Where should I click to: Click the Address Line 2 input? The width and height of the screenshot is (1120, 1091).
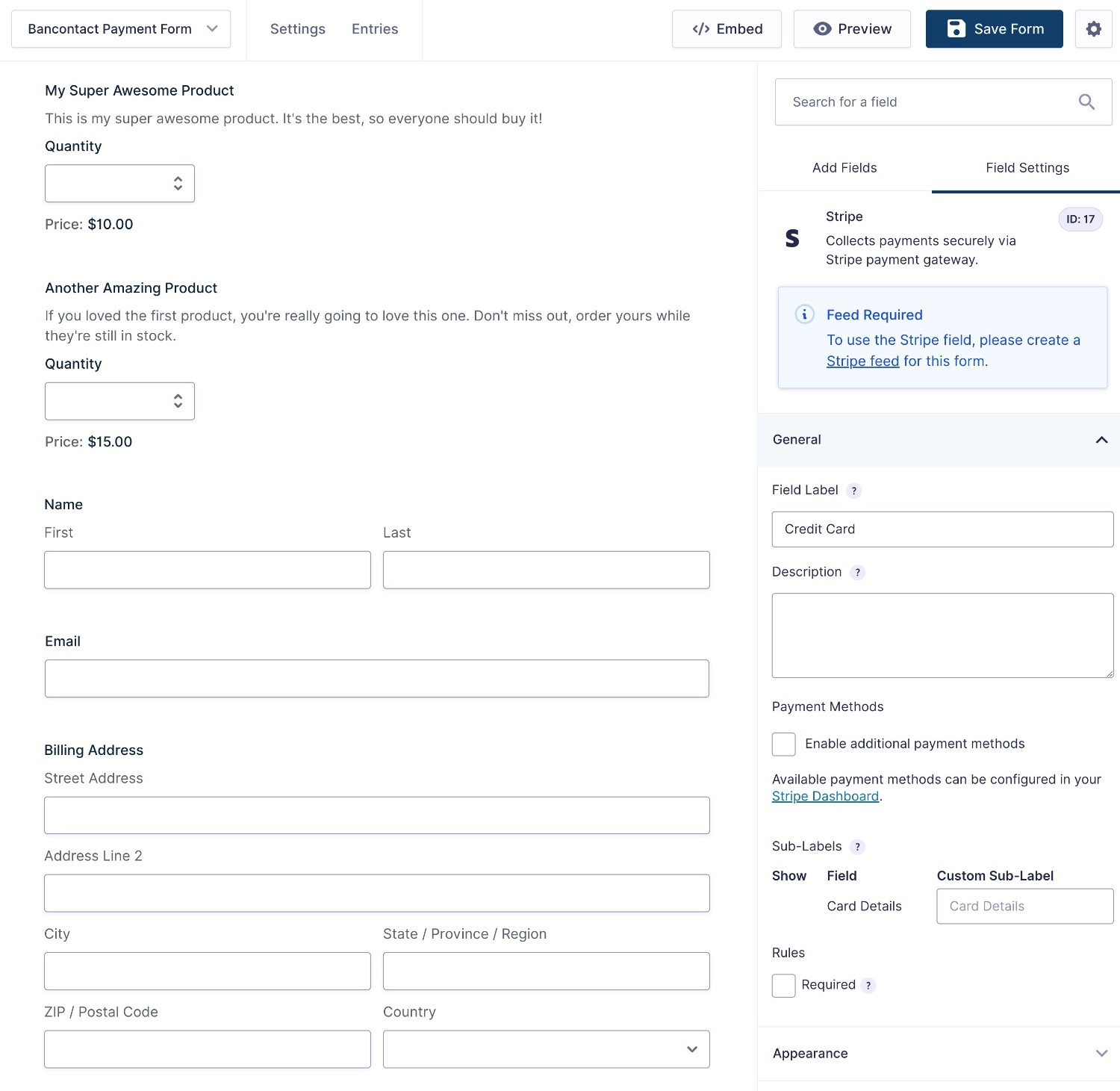point(376,893)
